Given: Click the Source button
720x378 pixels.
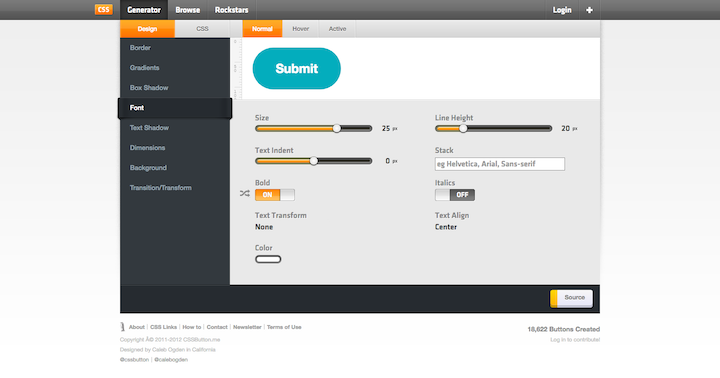Looking at the screenshot, I should pos(571,298).
